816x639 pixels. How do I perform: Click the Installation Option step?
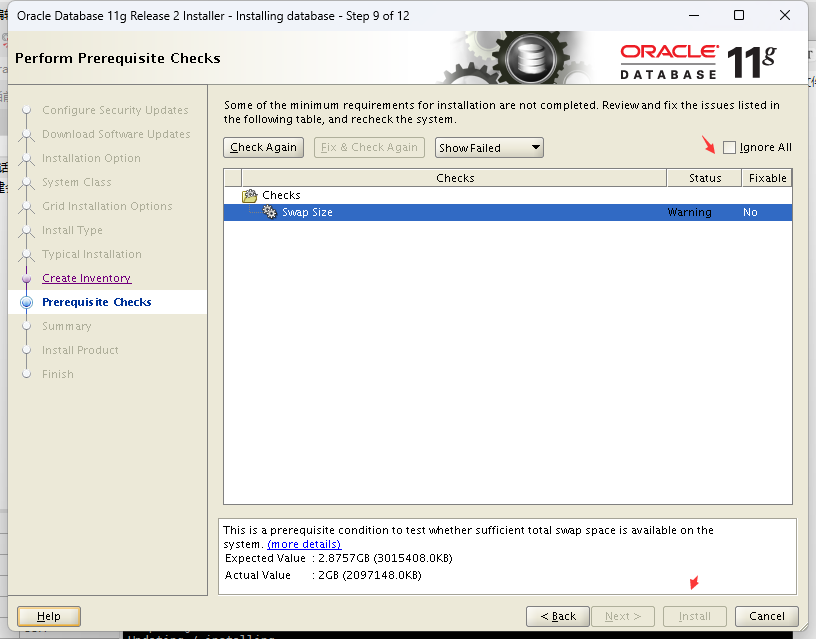tap(91, 158)
